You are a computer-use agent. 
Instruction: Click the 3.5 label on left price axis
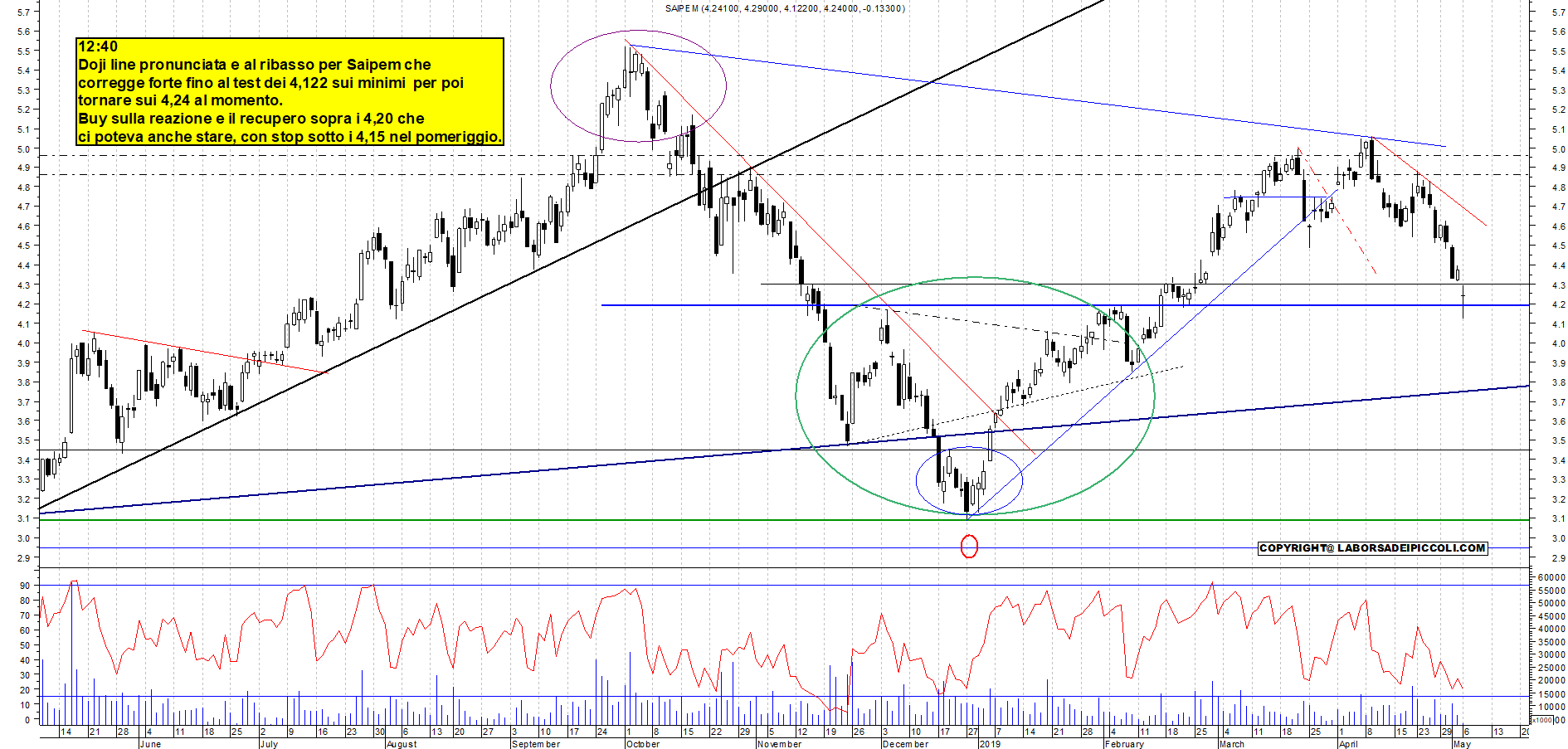tap(24, 440)
